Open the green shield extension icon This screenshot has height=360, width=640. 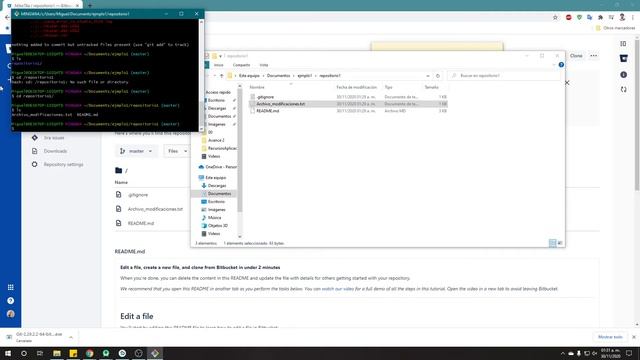[579, 18]
